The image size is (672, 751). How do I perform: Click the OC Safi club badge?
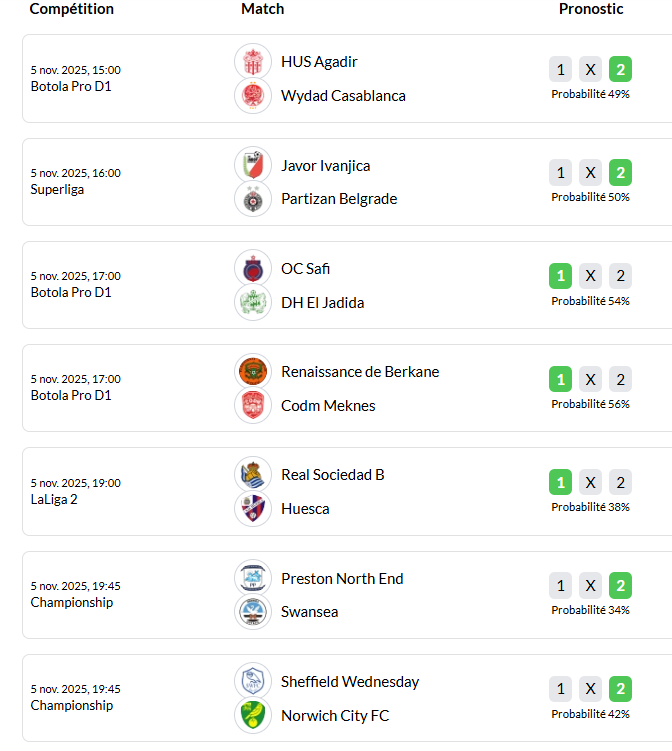pyautogui.click(x=253, y=268)
